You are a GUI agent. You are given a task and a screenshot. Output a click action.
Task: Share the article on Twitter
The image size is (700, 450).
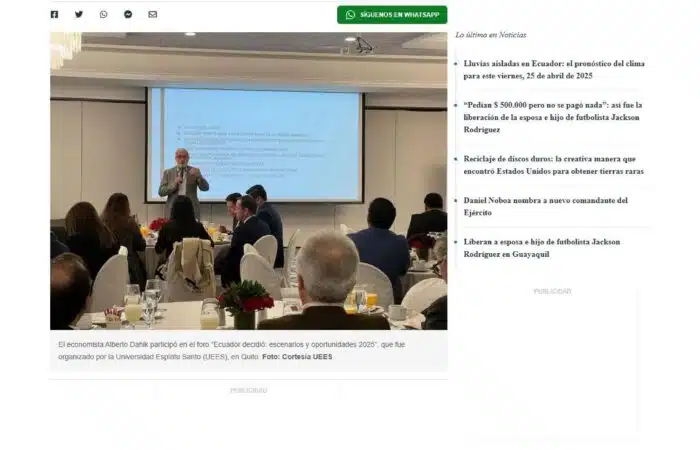[x=79, y=14]
